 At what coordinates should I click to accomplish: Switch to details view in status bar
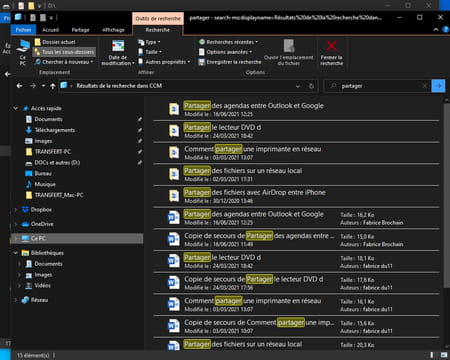point(432,355)
